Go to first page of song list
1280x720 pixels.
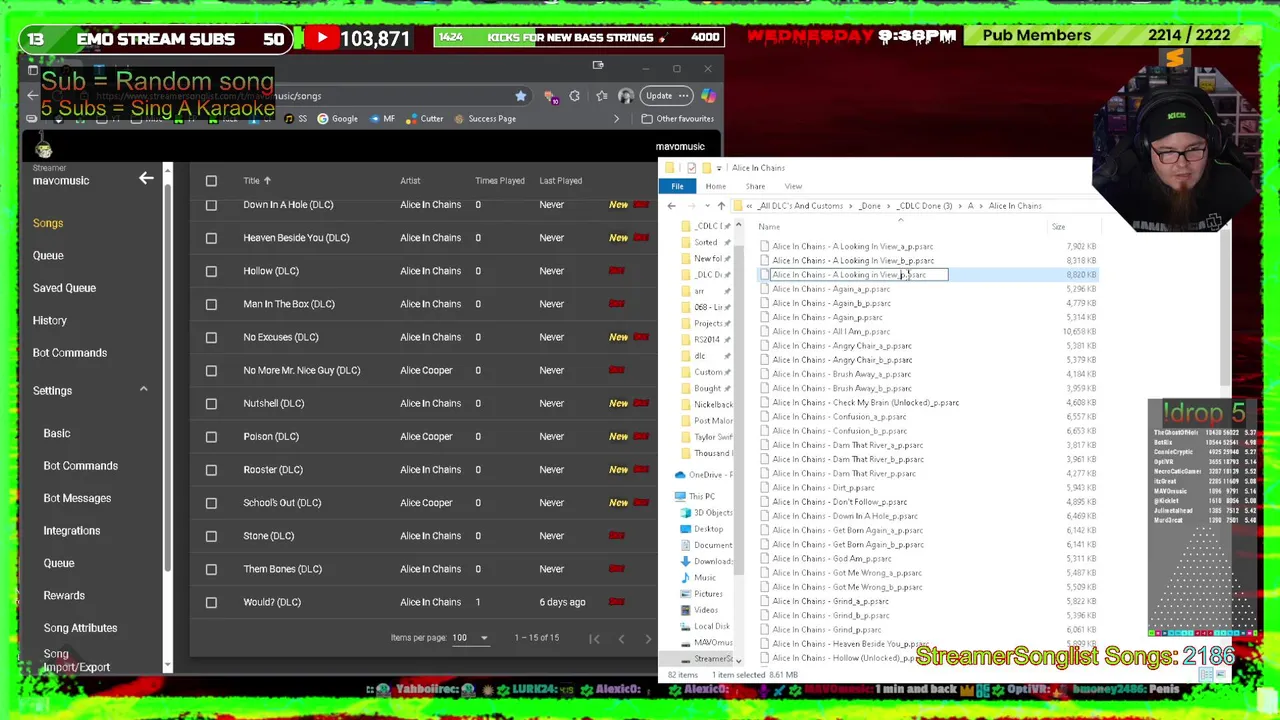click(594, 638)
